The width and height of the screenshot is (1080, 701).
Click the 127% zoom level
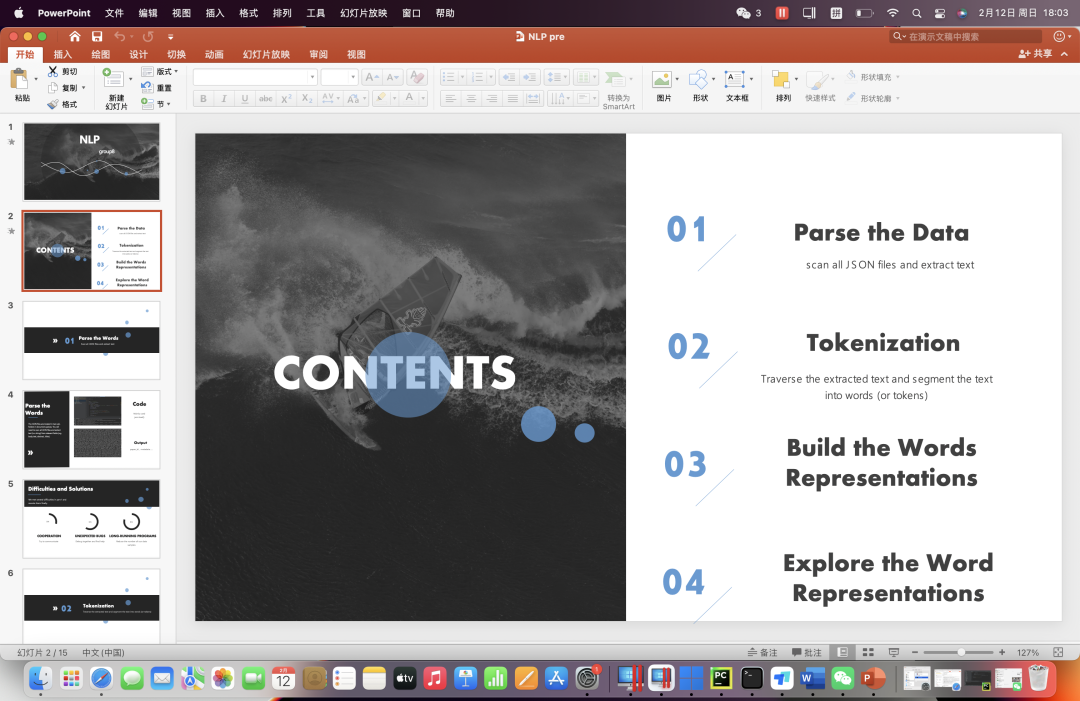coord(1028,652)
